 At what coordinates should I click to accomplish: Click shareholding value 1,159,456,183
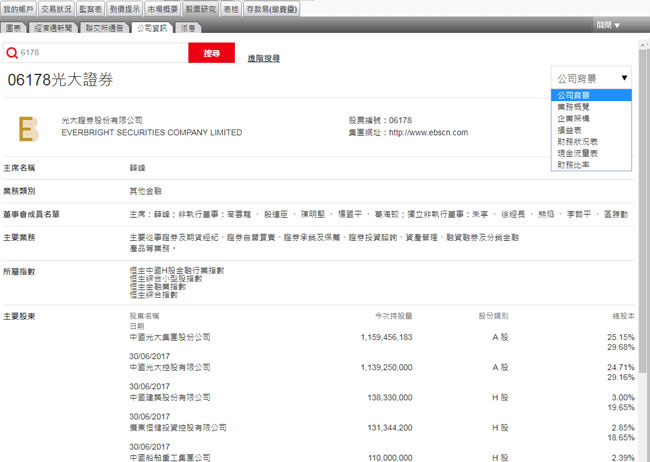pyautogui.click(x=386, y=337)
